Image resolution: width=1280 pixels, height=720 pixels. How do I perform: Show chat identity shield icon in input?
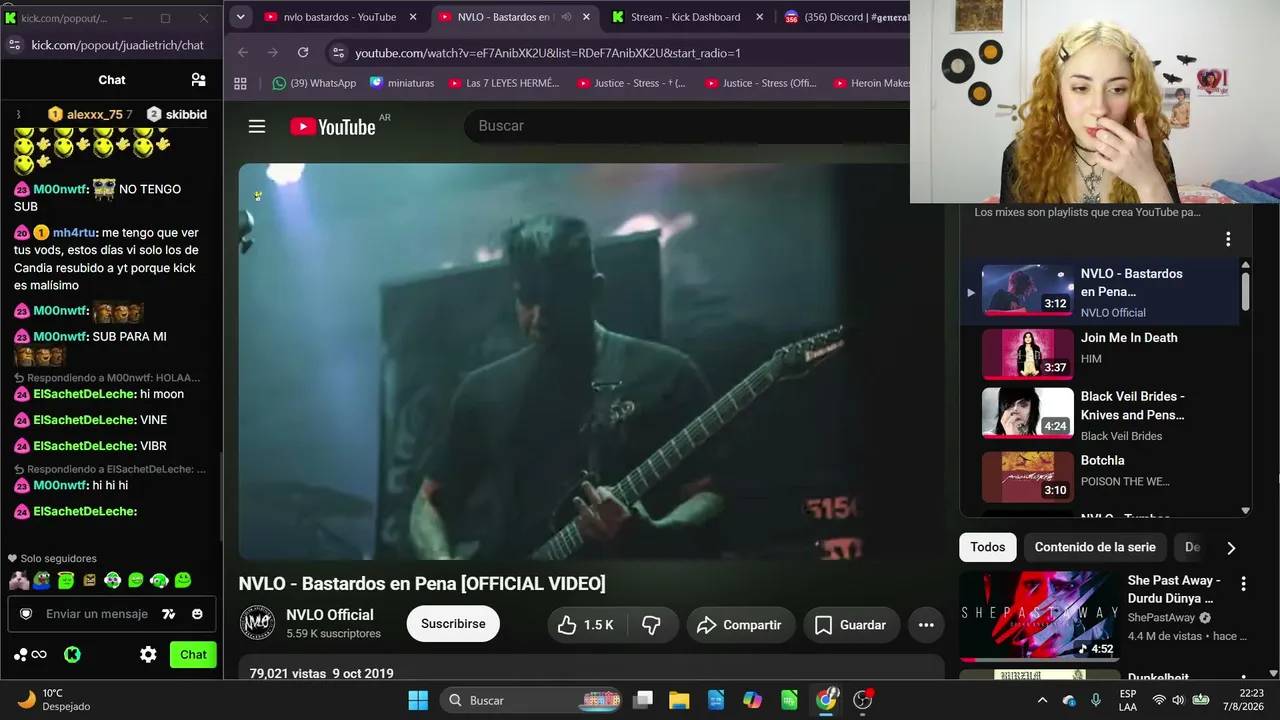[26, 614]
